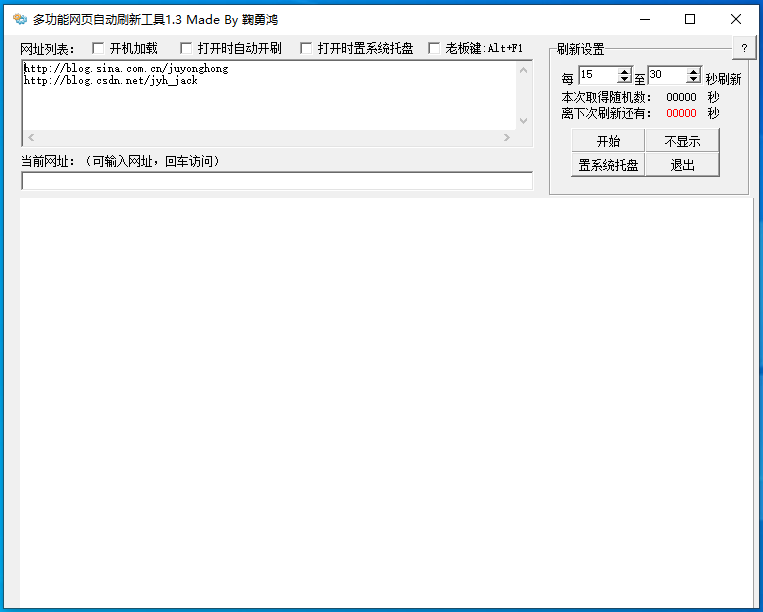
Task: Click the blog.sina.com.cn URL line
Action: tap(126, 68)
